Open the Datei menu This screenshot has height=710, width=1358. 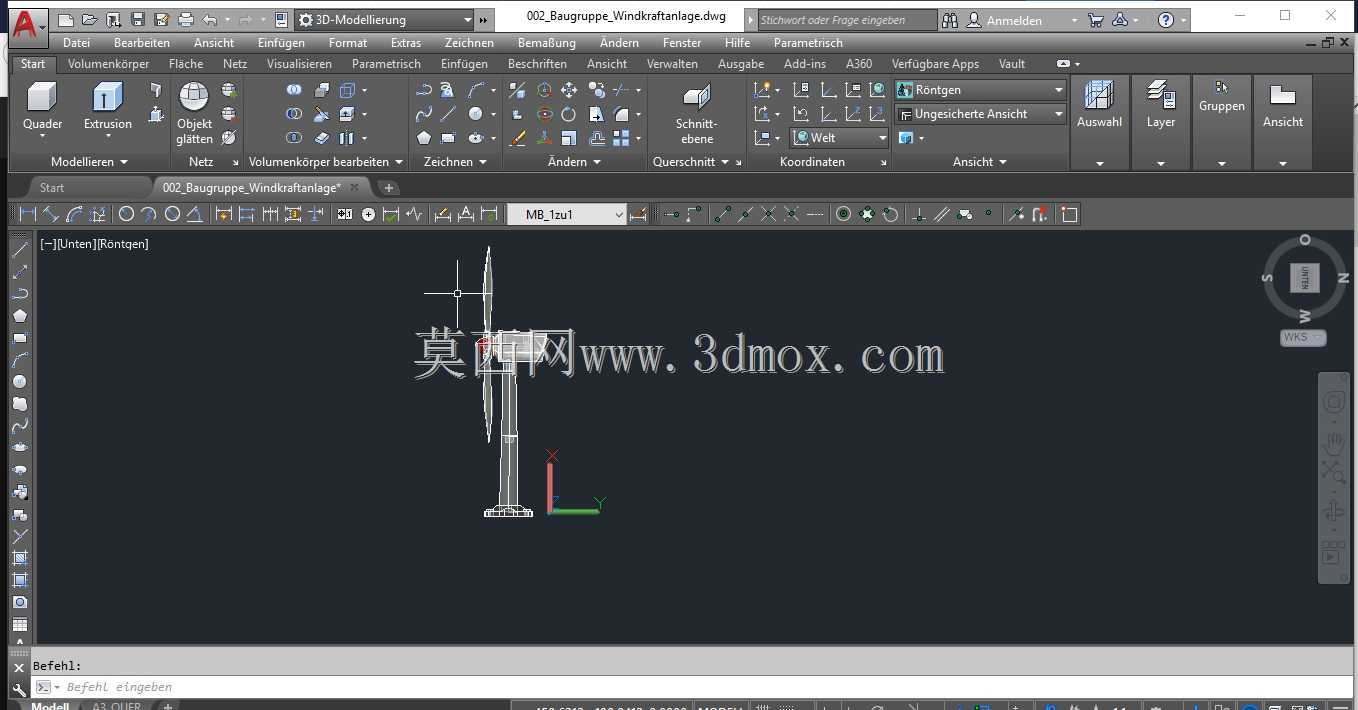pos(76,43)
